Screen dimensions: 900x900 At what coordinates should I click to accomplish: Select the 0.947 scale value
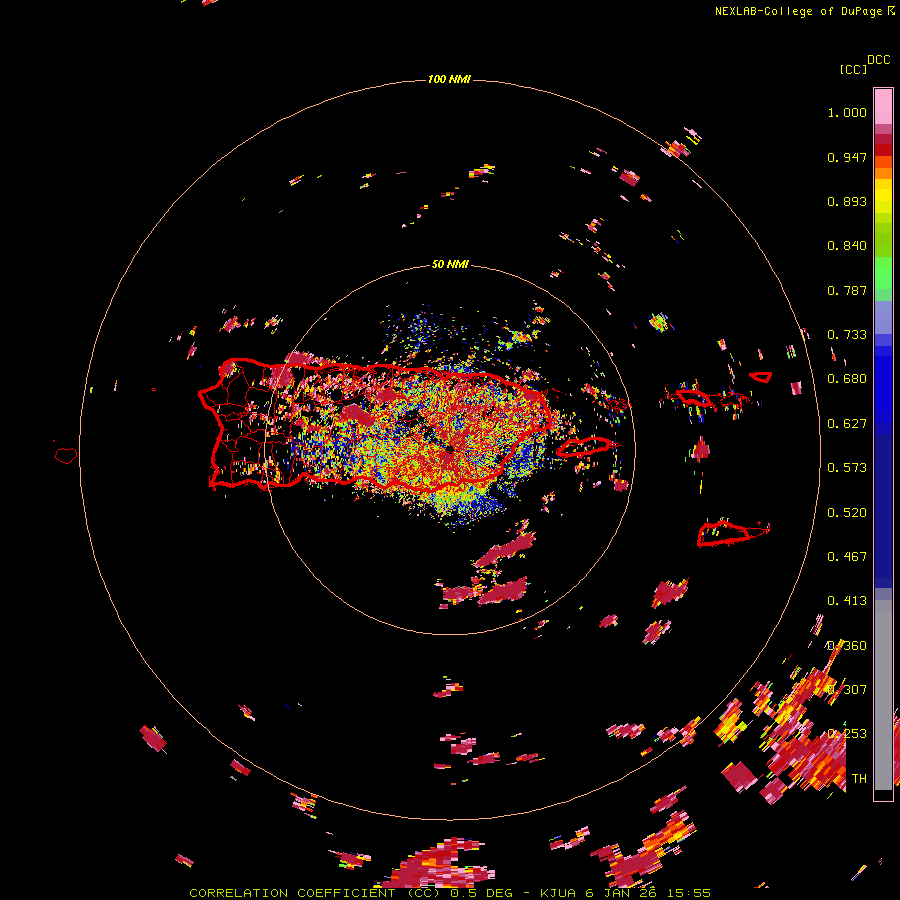pyautogui.click(x=847, y=157)
